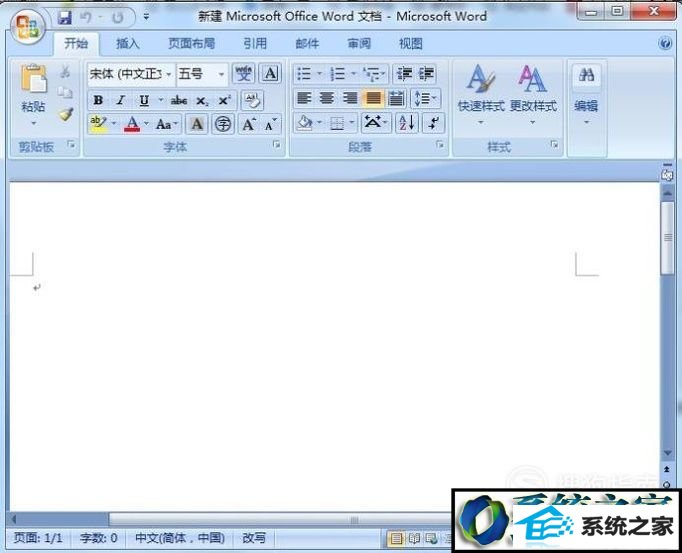
Task: Show or hide paragraph marks
Action: coord(433,123)
